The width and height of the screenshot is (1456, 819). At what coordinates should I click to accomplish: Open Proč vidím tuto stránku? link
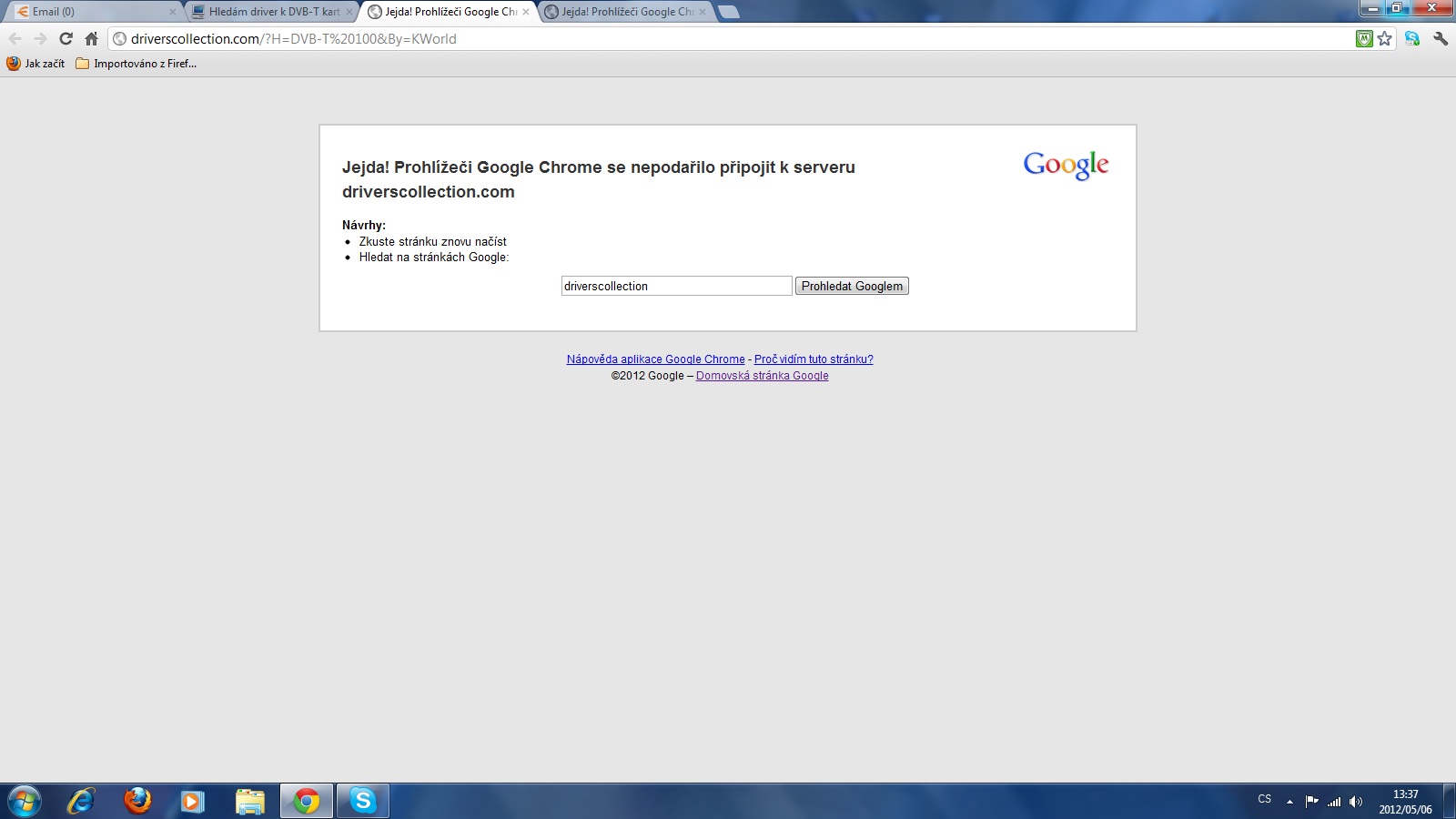point(814,359)
